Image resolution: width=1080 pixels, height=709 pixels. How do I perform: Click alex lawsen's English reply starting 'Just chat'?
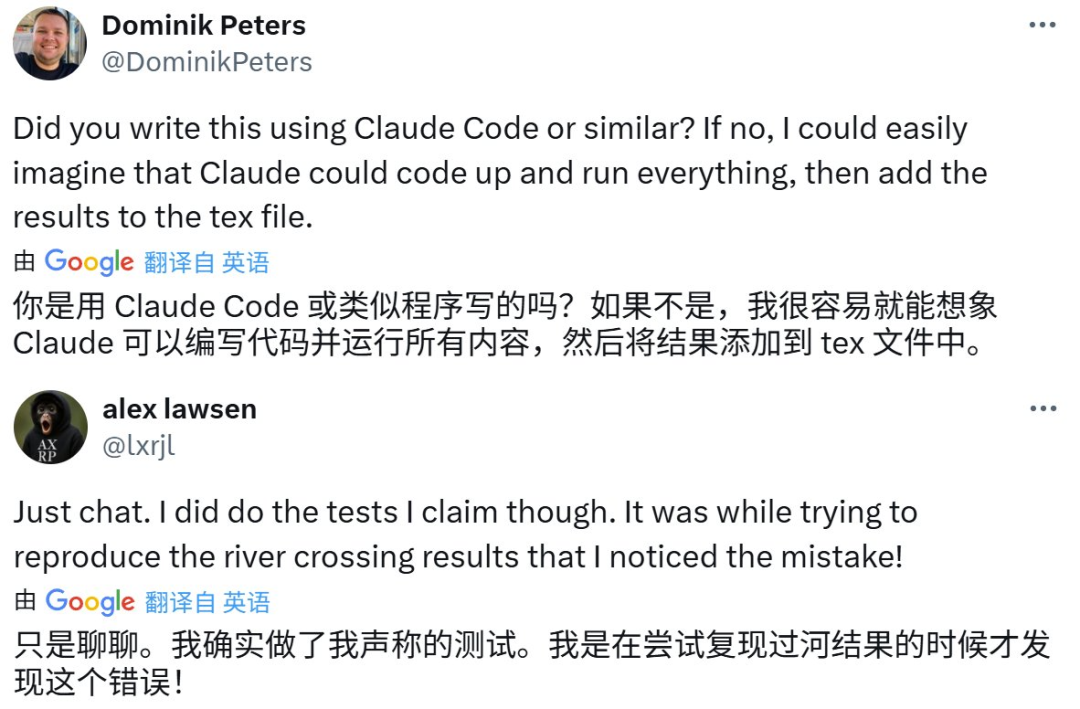point(465,535)
